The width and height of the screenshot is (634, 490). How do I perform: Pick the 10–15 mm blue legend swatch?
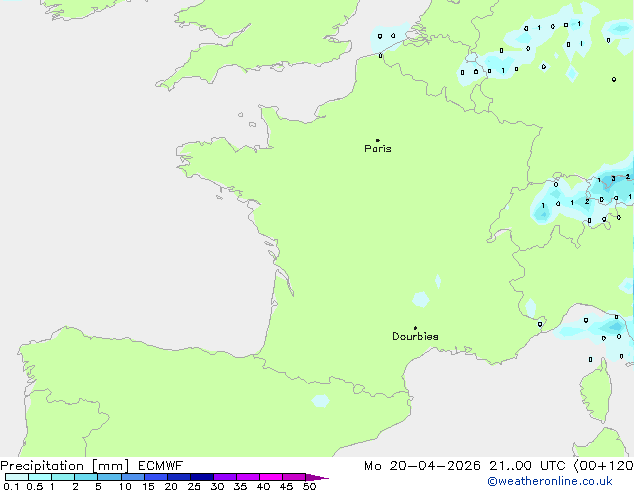133,477
